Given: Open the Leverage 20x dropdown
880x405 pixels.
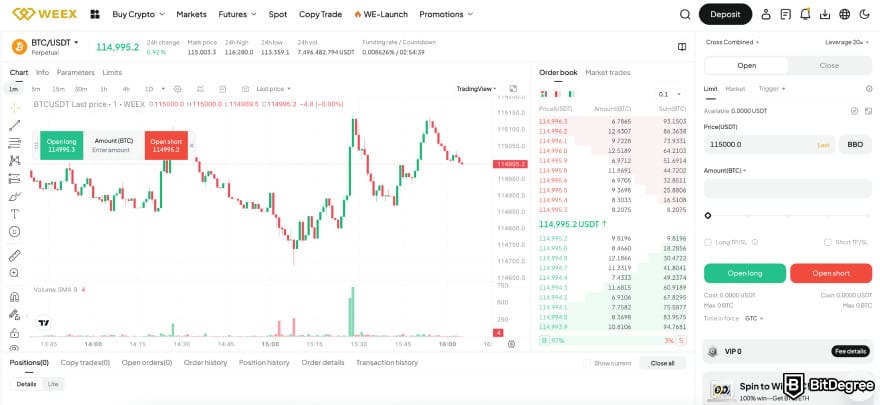Looking at the screenshot, I should coord(847,42).
